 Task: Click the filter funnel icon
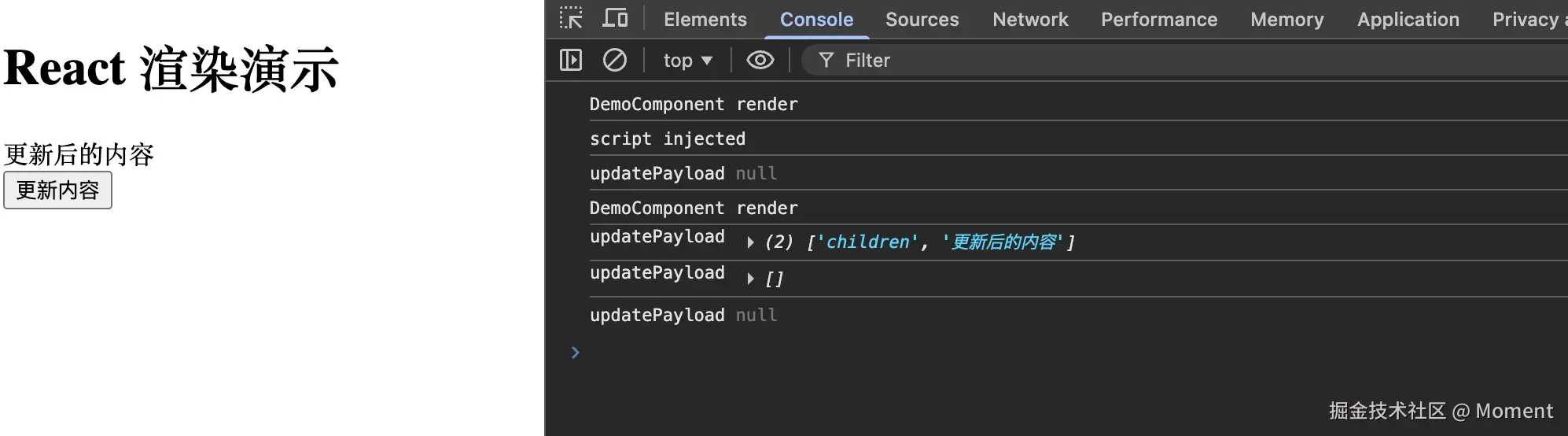click(x=826, y=60)
